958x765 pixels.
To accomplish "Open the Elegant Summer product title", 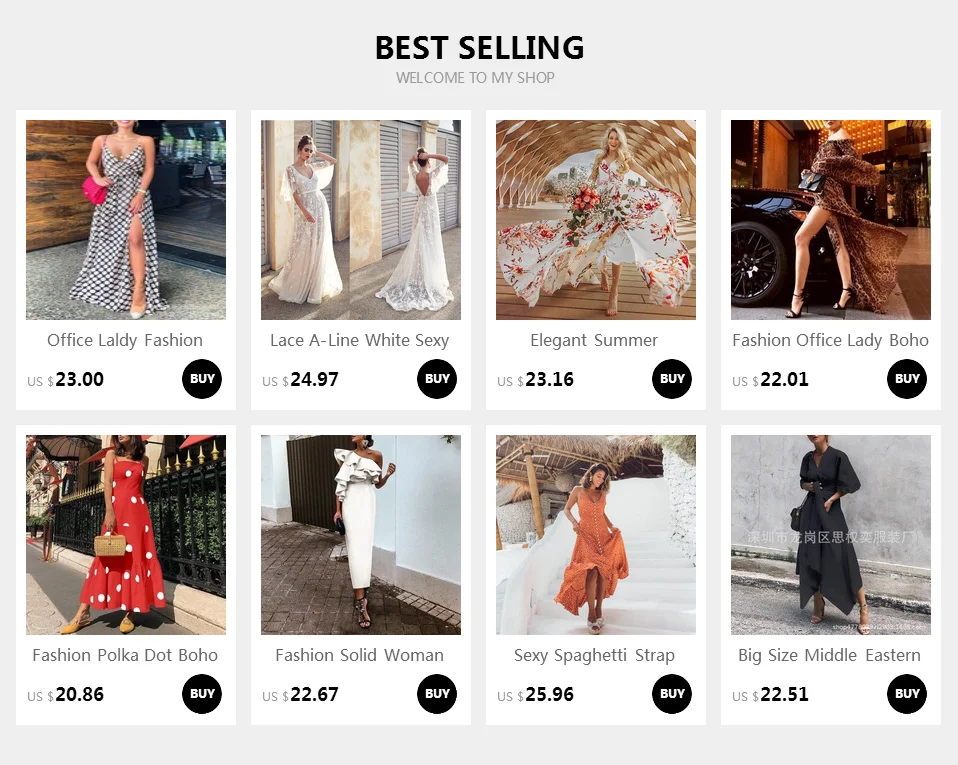I will point(594,340).
